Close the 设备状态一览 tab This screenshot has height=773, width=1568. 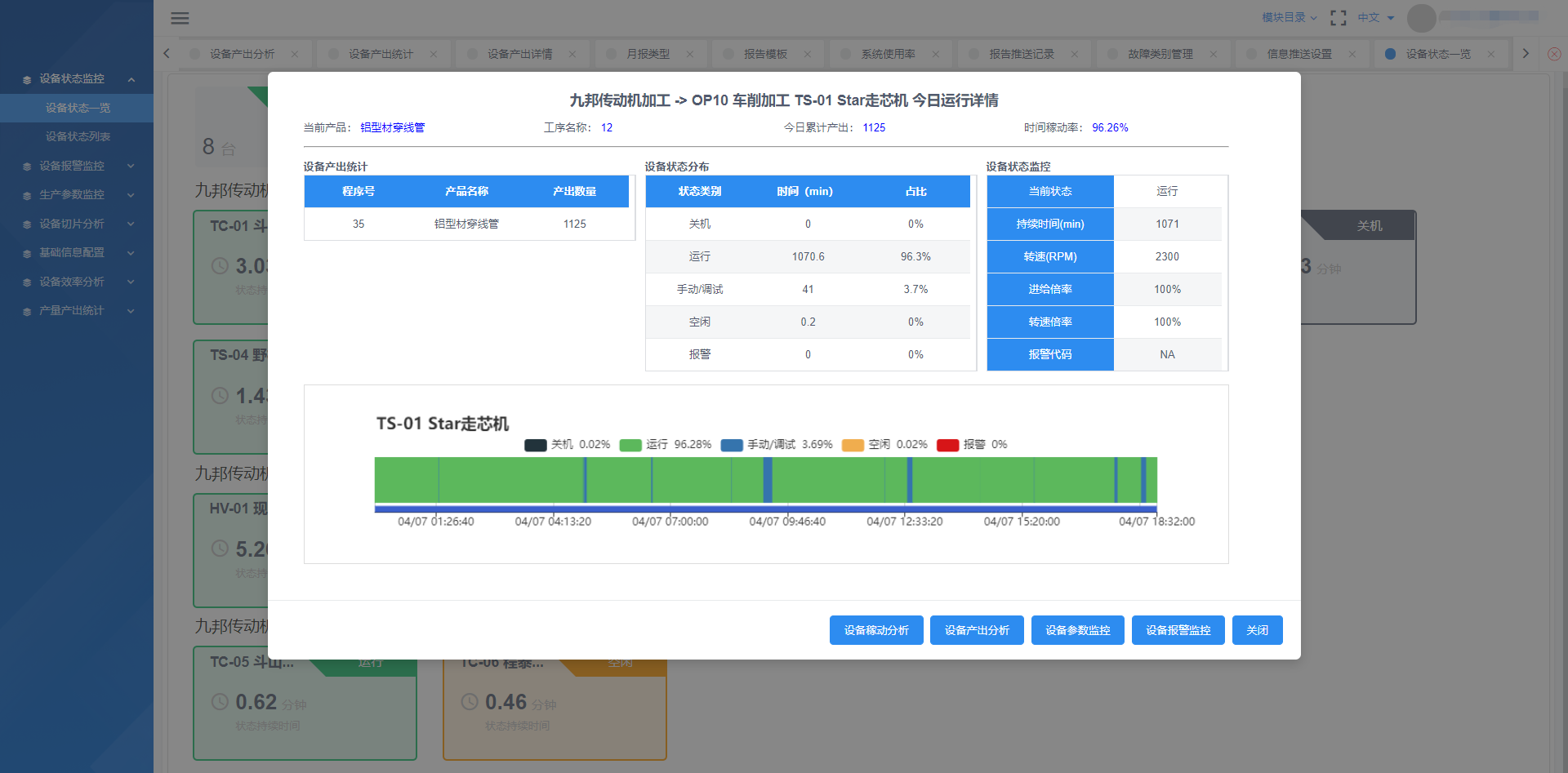click(1491, 54)
